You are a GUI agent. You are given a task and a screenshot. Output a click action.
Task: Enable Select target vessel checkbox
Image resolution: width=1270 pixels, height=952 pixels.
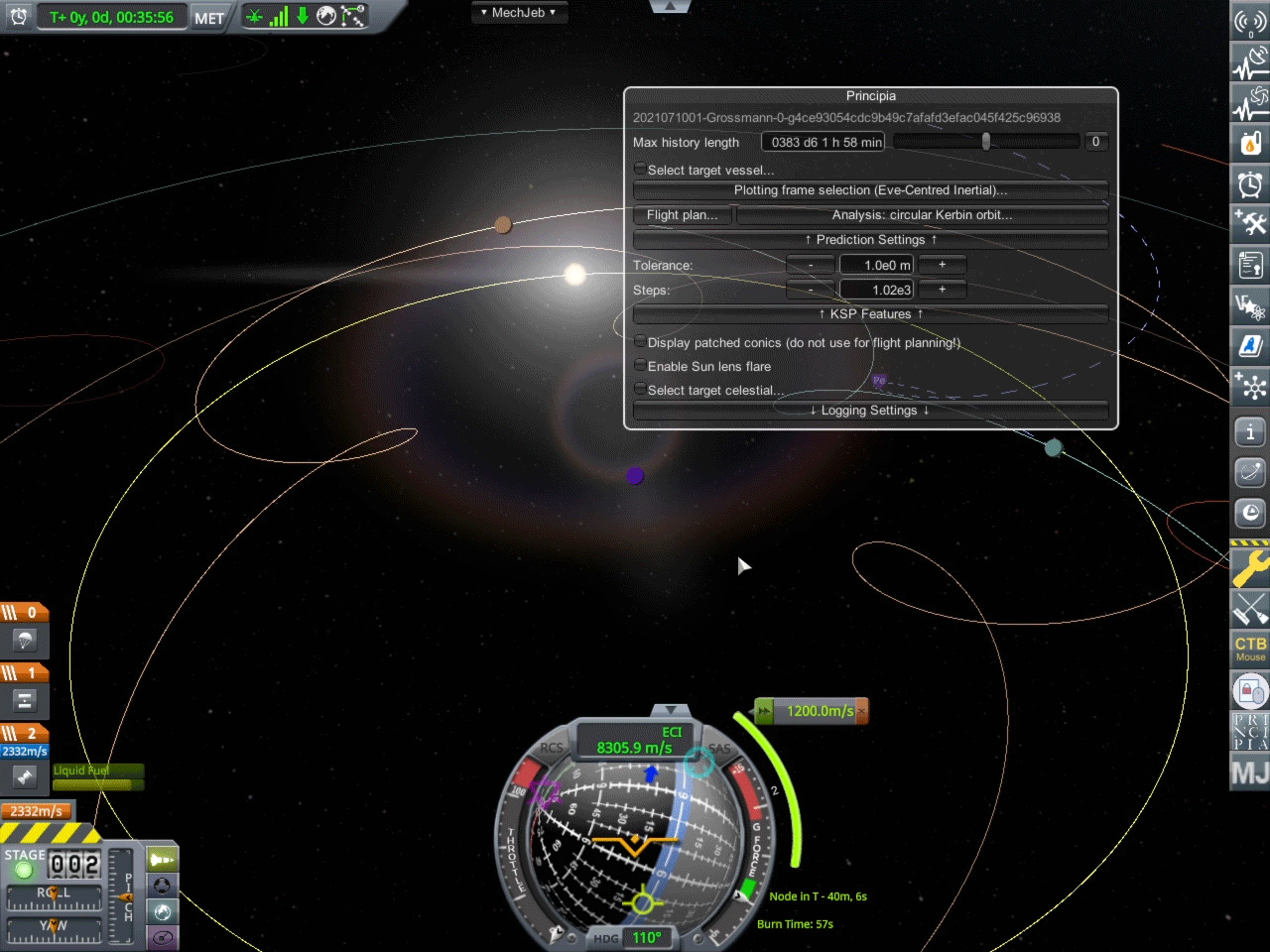coord(641,170)
